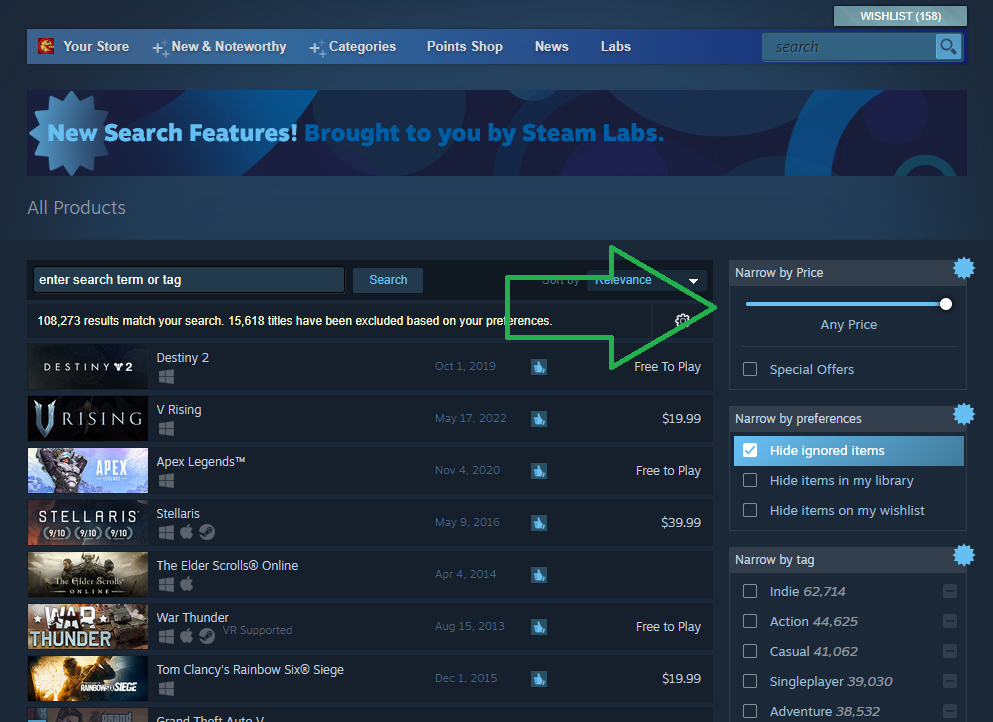Click the SteamOS icon under War Thunder

click(x=206, y=636)
